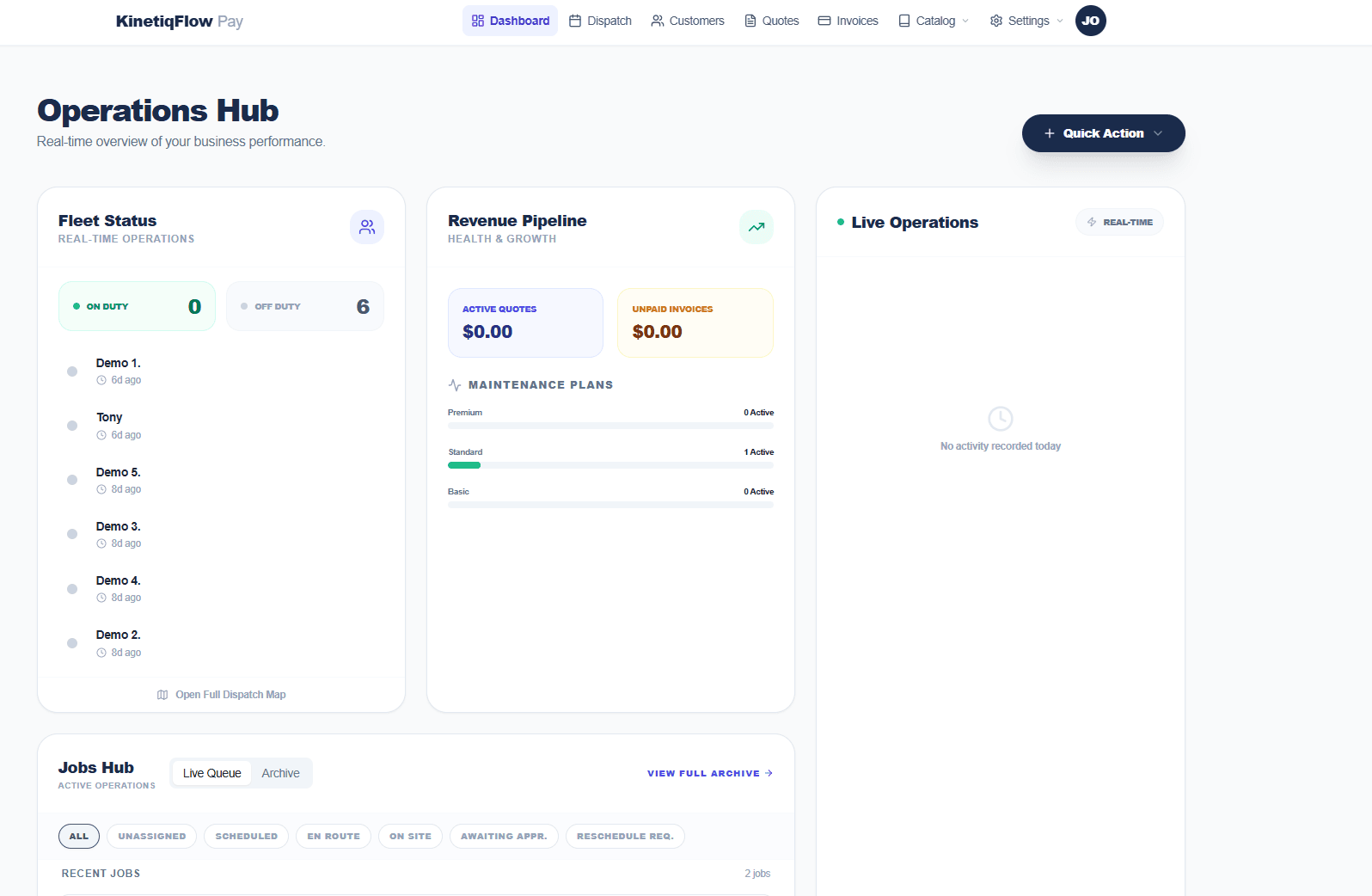Screen dimensions: 1372x896
Task: Click the Quotes document icon
Action: (x=750, y=21)
